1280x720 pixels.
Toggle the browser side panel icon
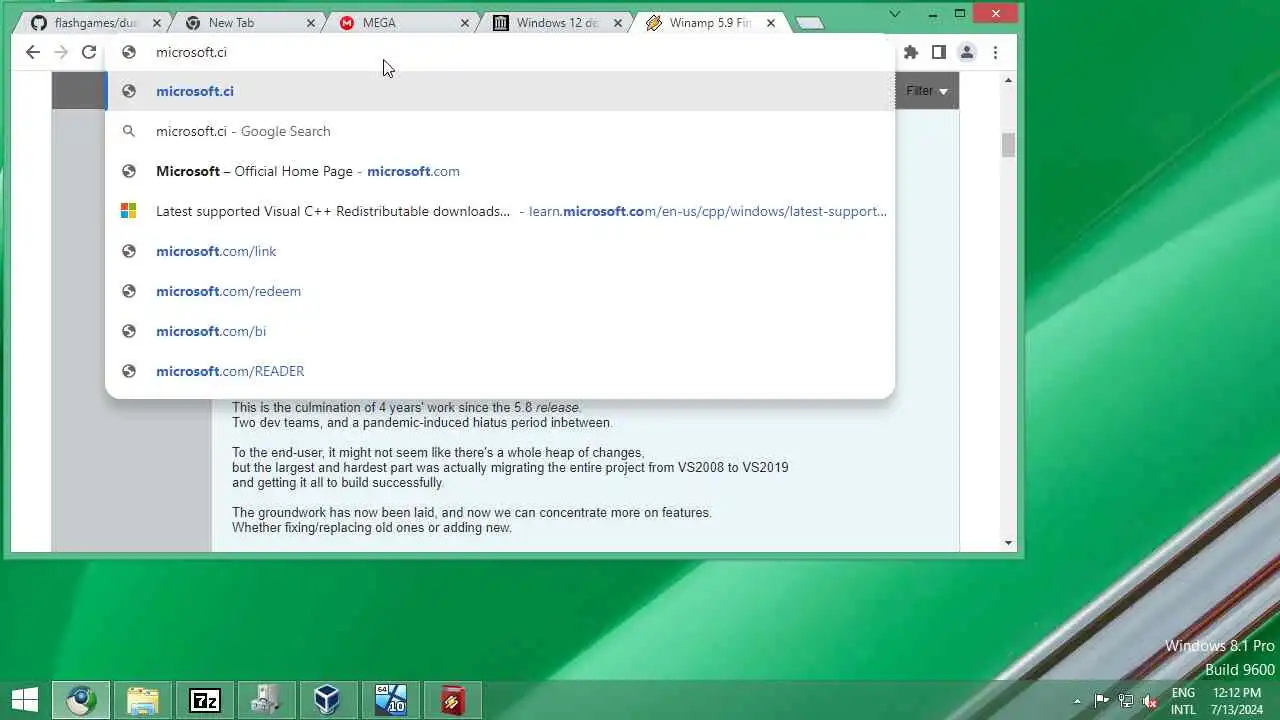939,52
